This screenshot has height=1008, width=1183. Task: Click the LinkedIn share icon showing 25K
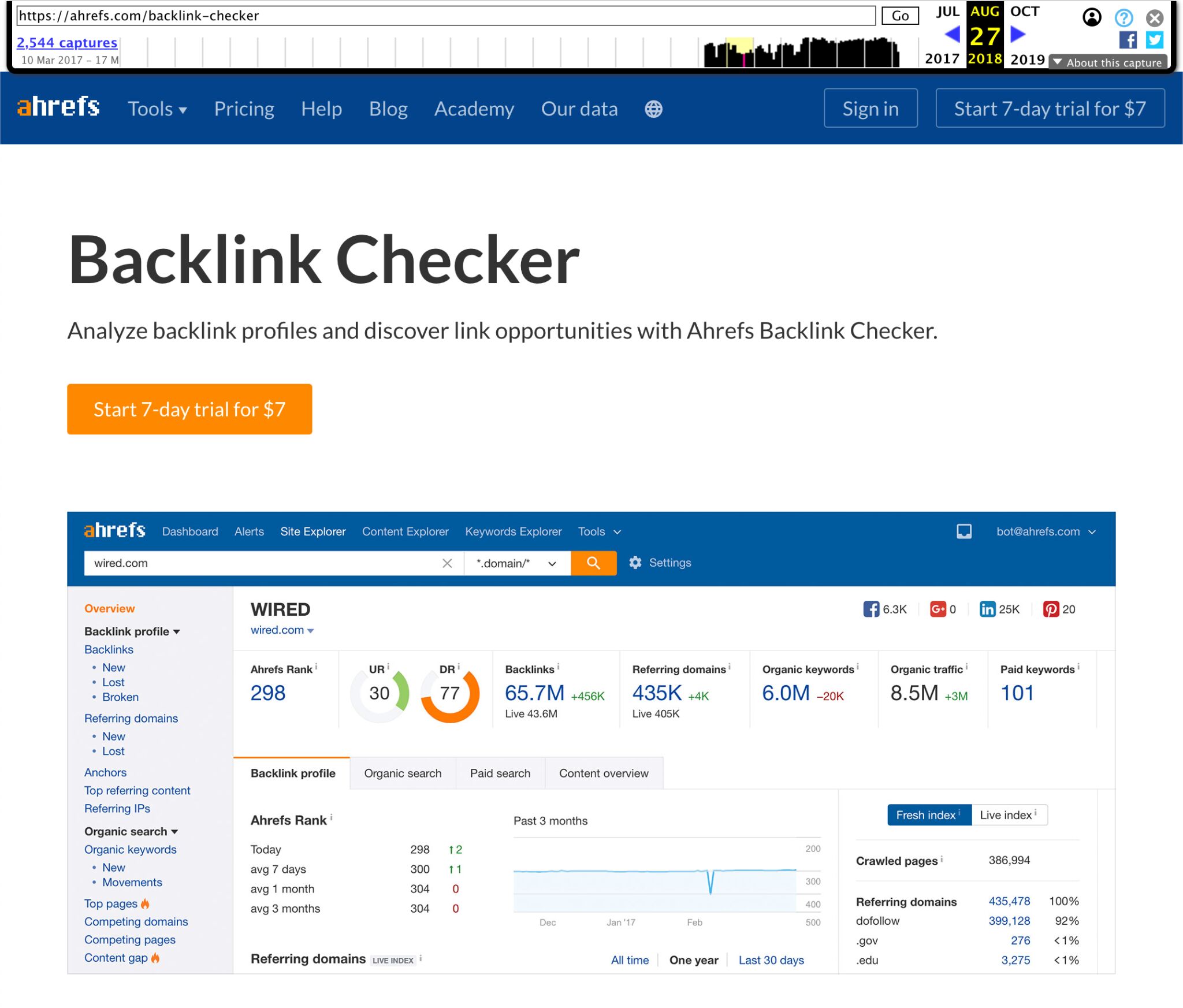point(988,609)
